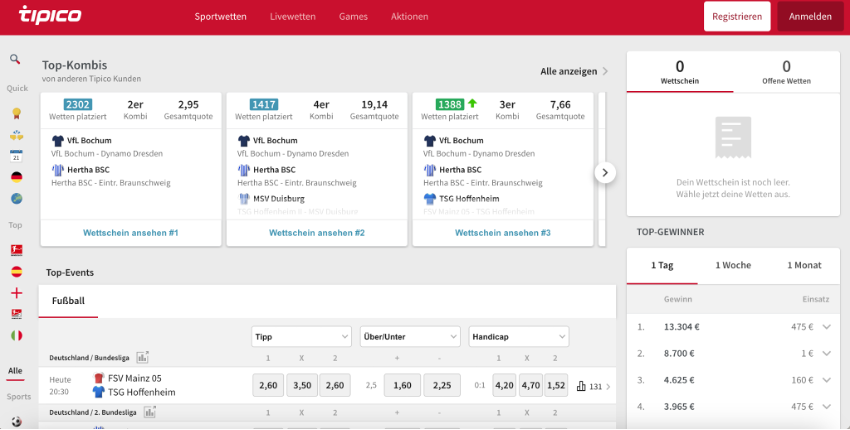Expand the 13.304 € top winner row
This screenshot has width=850, height=430.
click(x=826, y=326)
